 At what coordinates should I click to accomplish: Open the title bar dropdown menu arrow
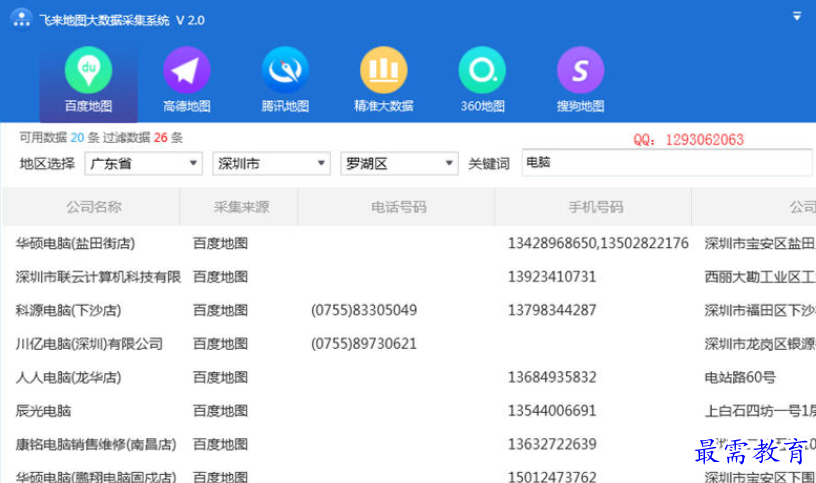pyautogui.click(x=797, y=16)
